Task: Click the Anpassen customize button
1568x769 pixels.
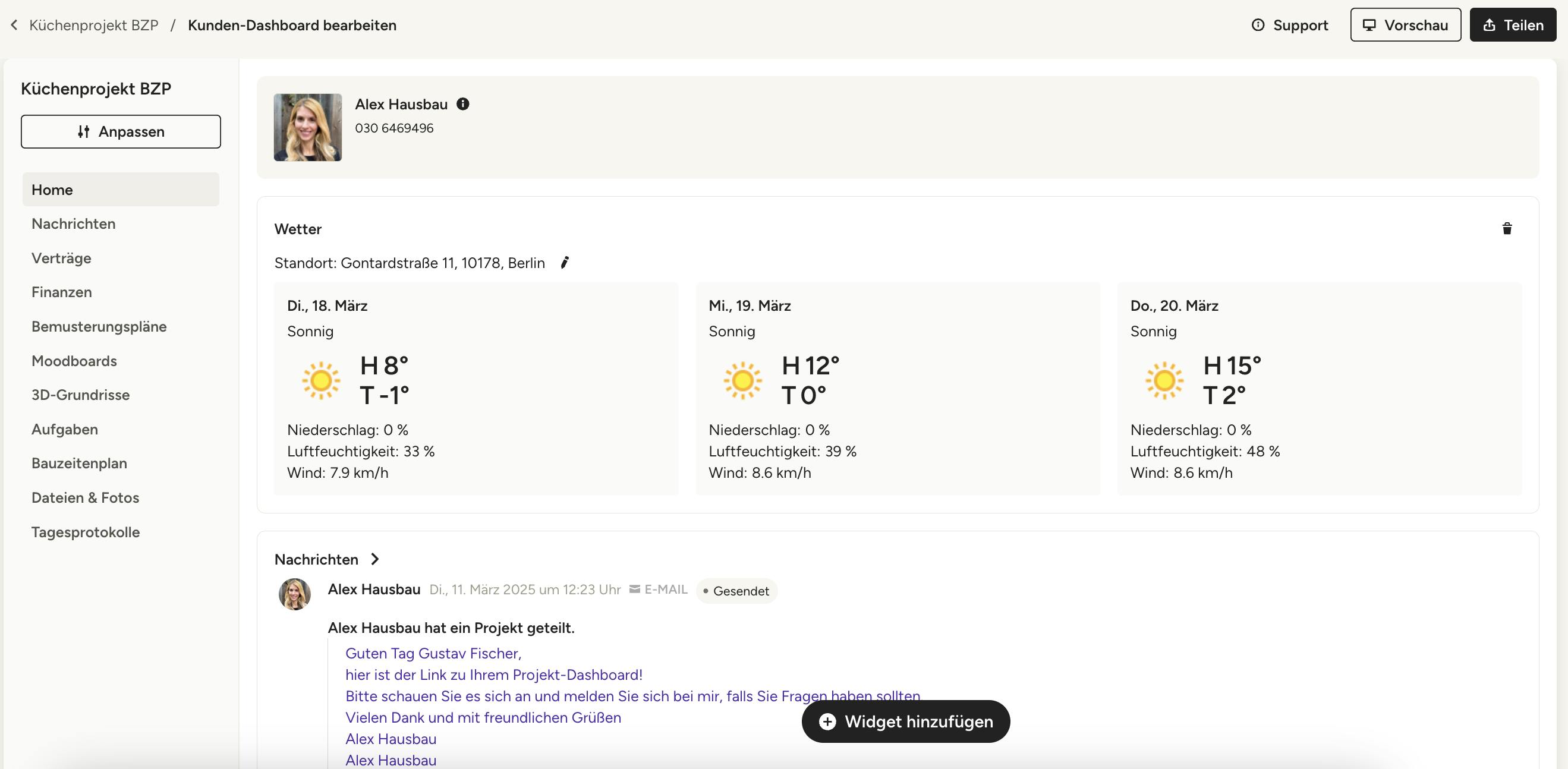Action: coord(121,131)
